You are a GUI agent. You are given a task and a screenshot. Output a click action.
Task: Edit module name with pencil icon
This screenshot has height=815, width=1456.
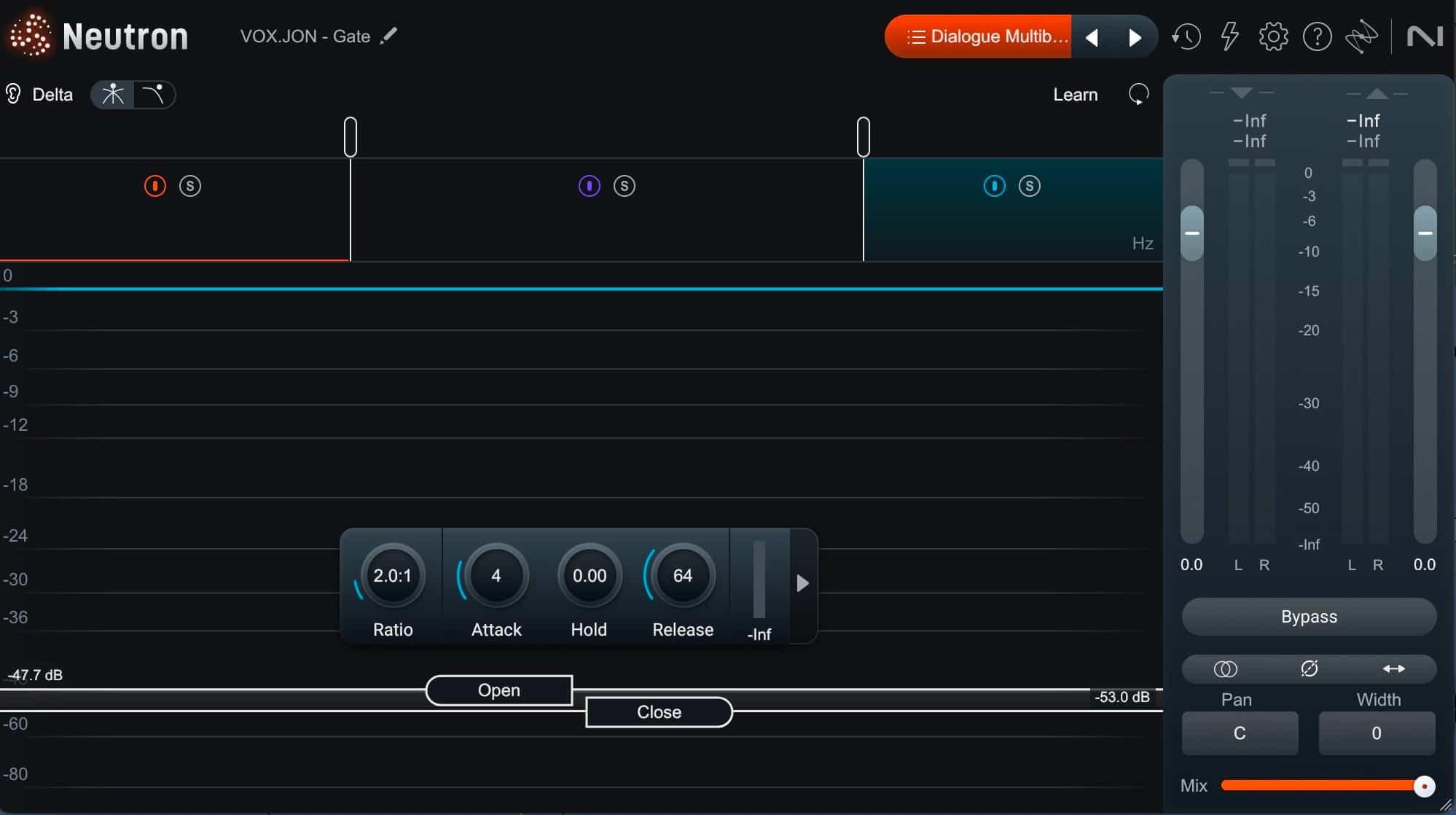pyautogui.click(x=389, y=36)
